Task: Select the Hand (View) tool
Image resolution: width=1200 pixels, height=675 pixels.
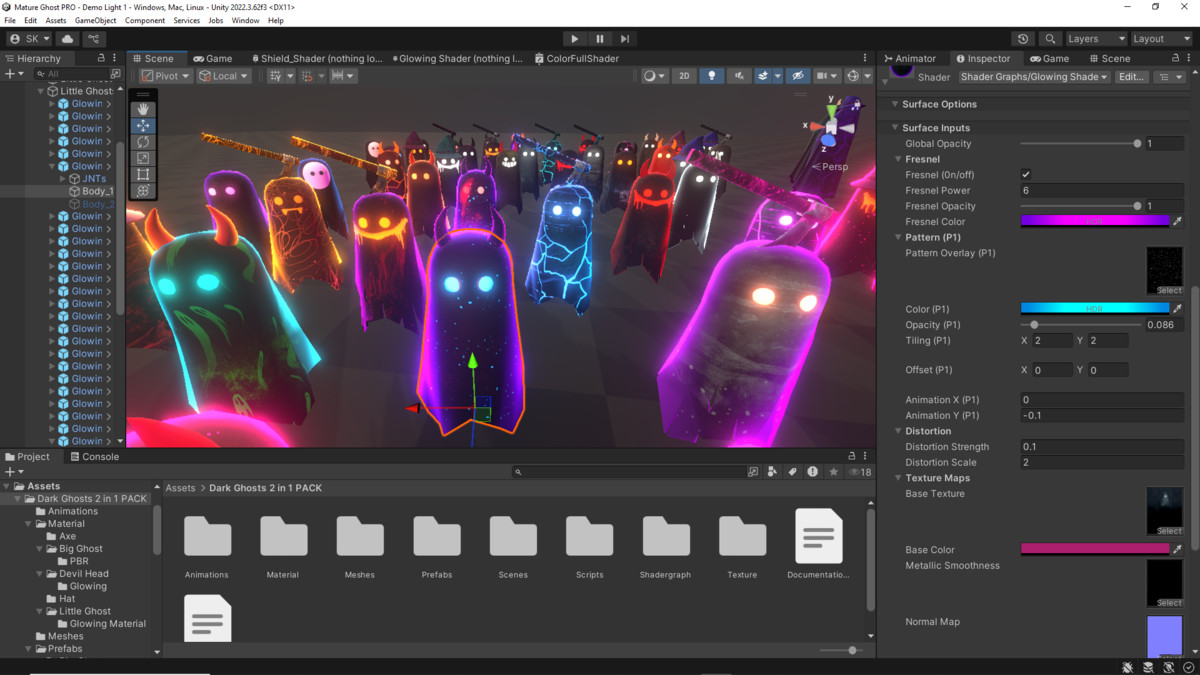Action: [x=143, y=109]
